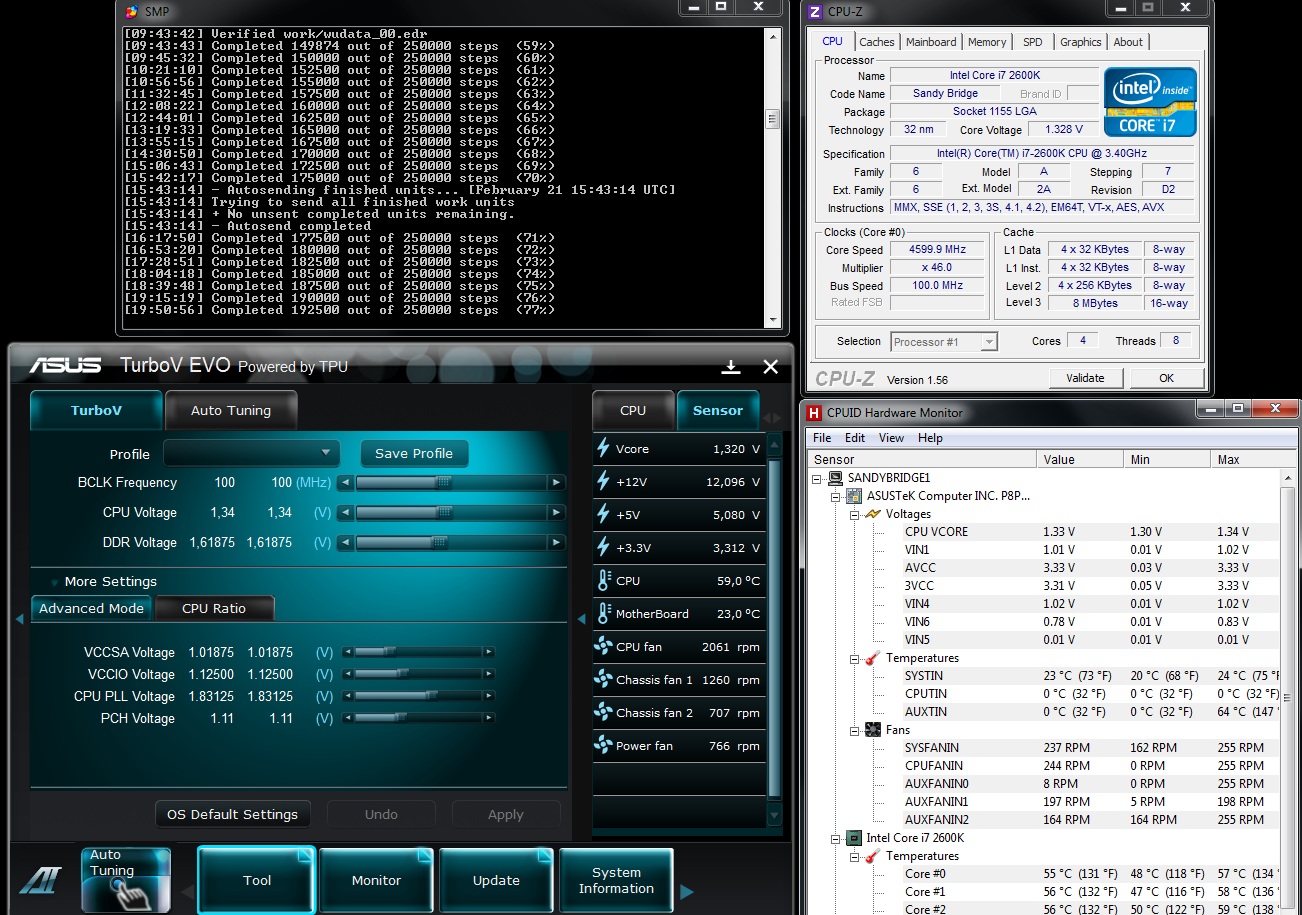Viewport: 1302px width, 915px height.
Task: Click the DDR Voltage slider track
Action: click(452, 543)
